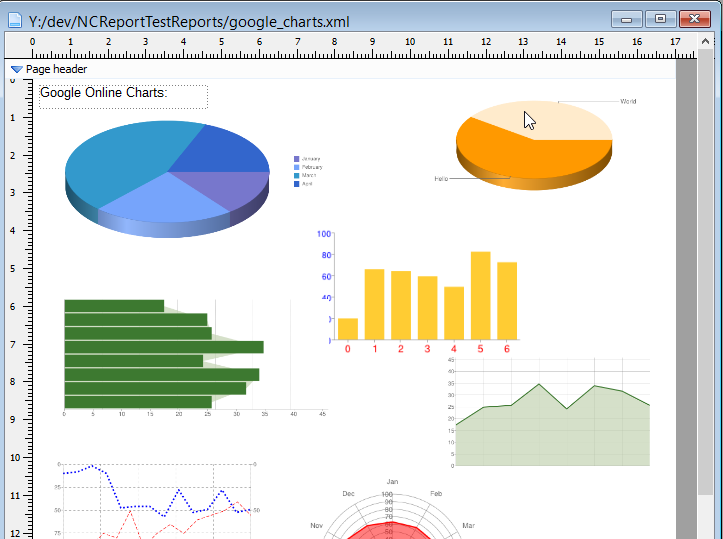Select the green horizontal bar chart
Screen dimensions: 723x539
click(196, 358)
